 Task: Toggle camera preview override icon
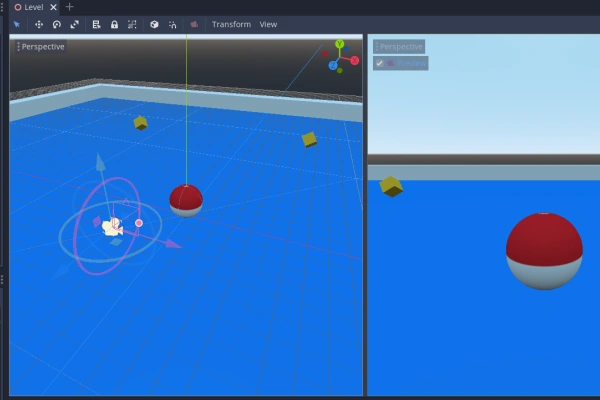tap(194, 24)
